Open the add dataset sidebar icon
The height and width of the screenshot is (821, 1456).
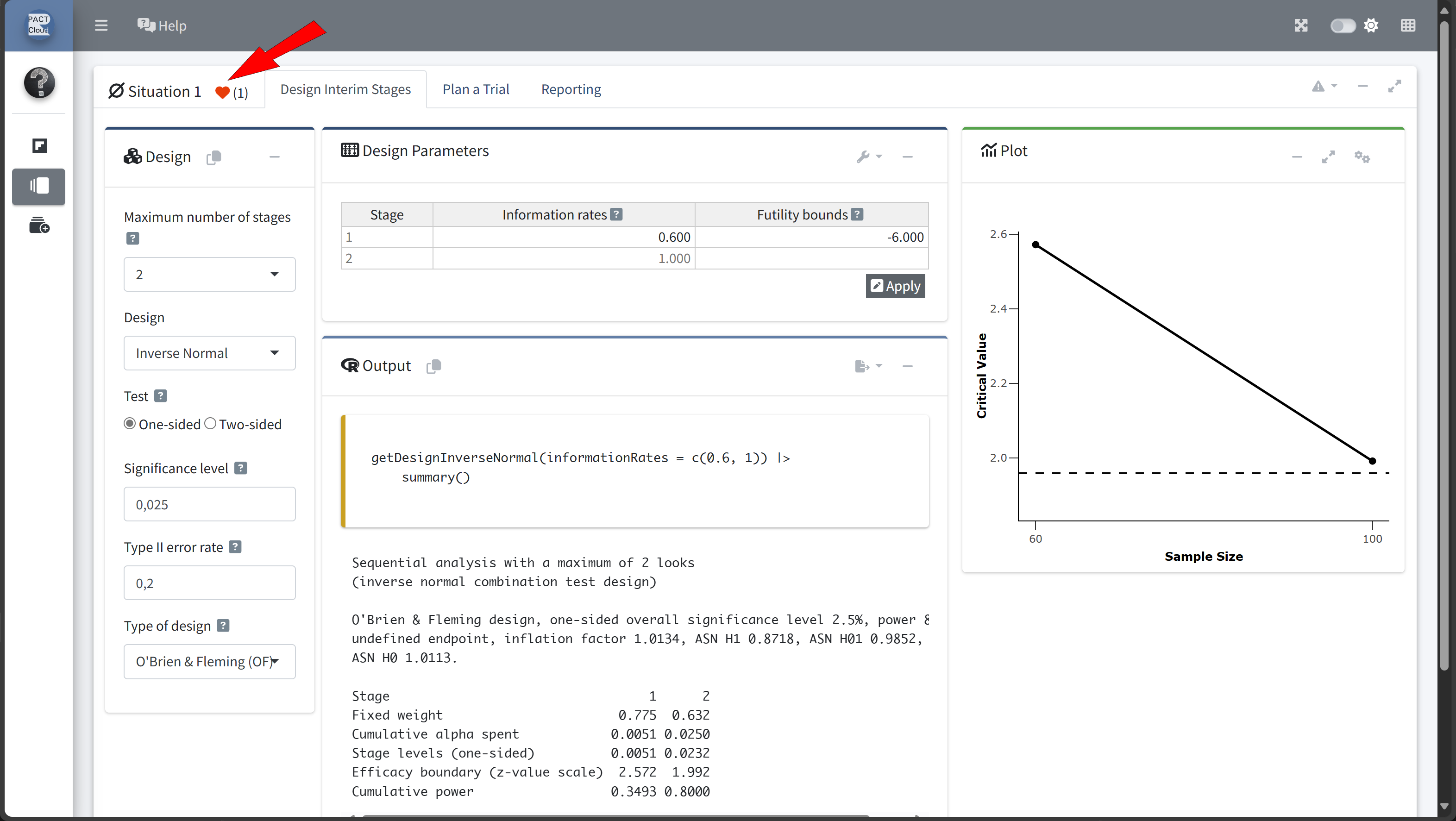(39, 226)
